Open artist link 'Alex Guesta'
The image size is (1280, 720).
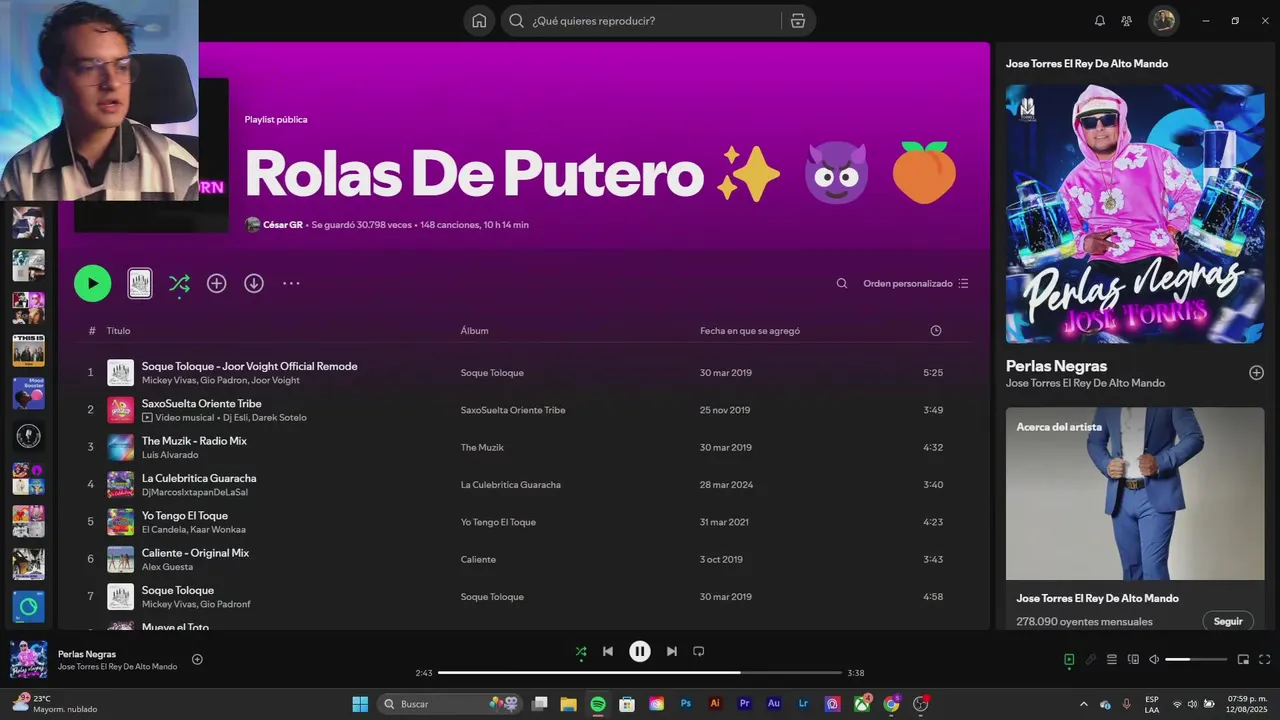(167, 567)
